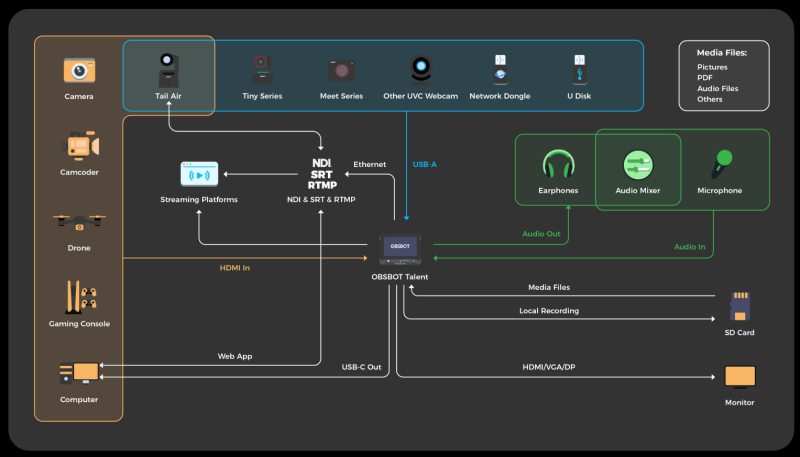Select the Local Recording label
The image size is (800, 457).
pos(549,311)
